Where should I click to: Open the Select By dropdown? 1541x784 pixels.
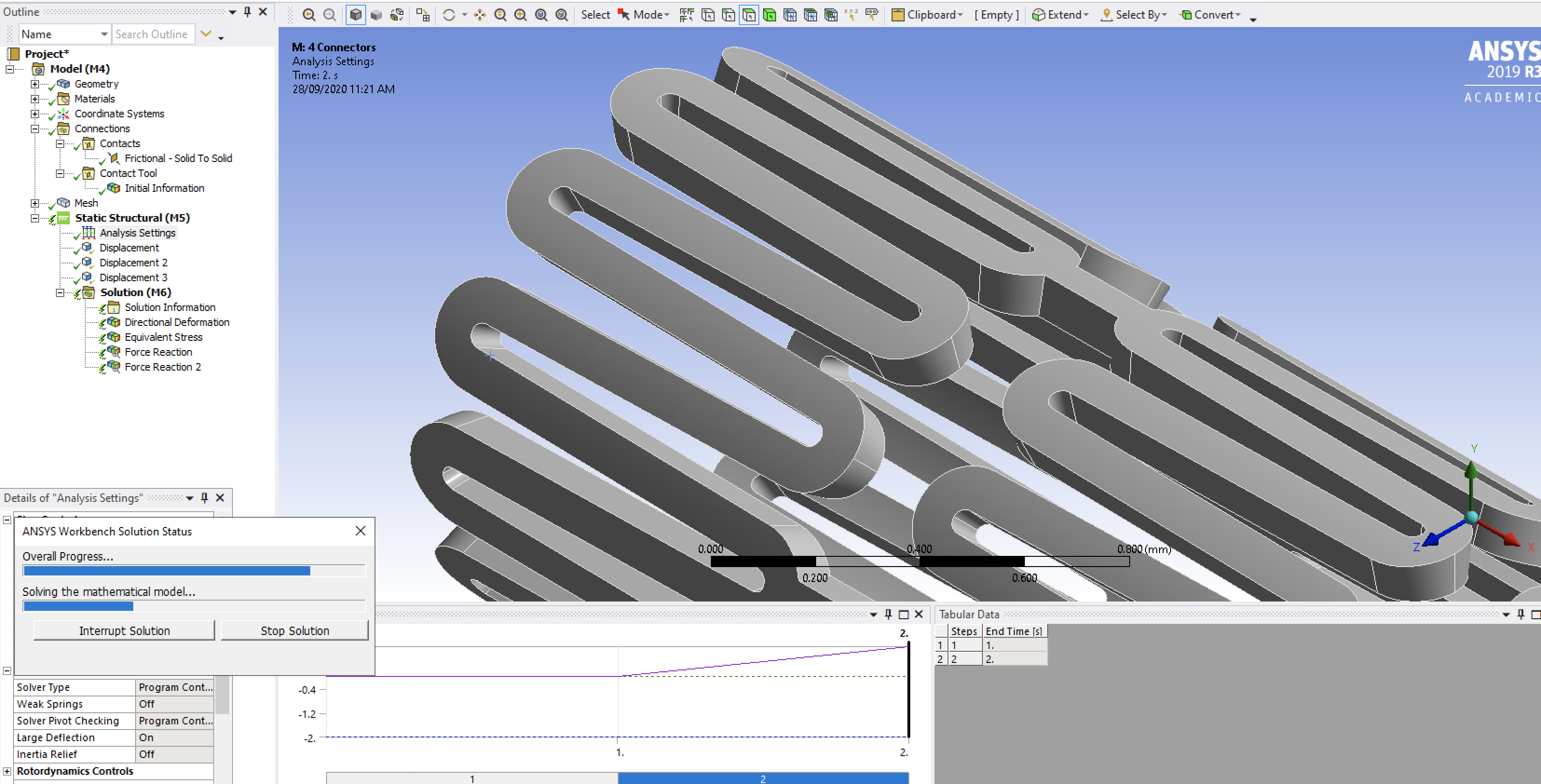tap(1134, 15)
